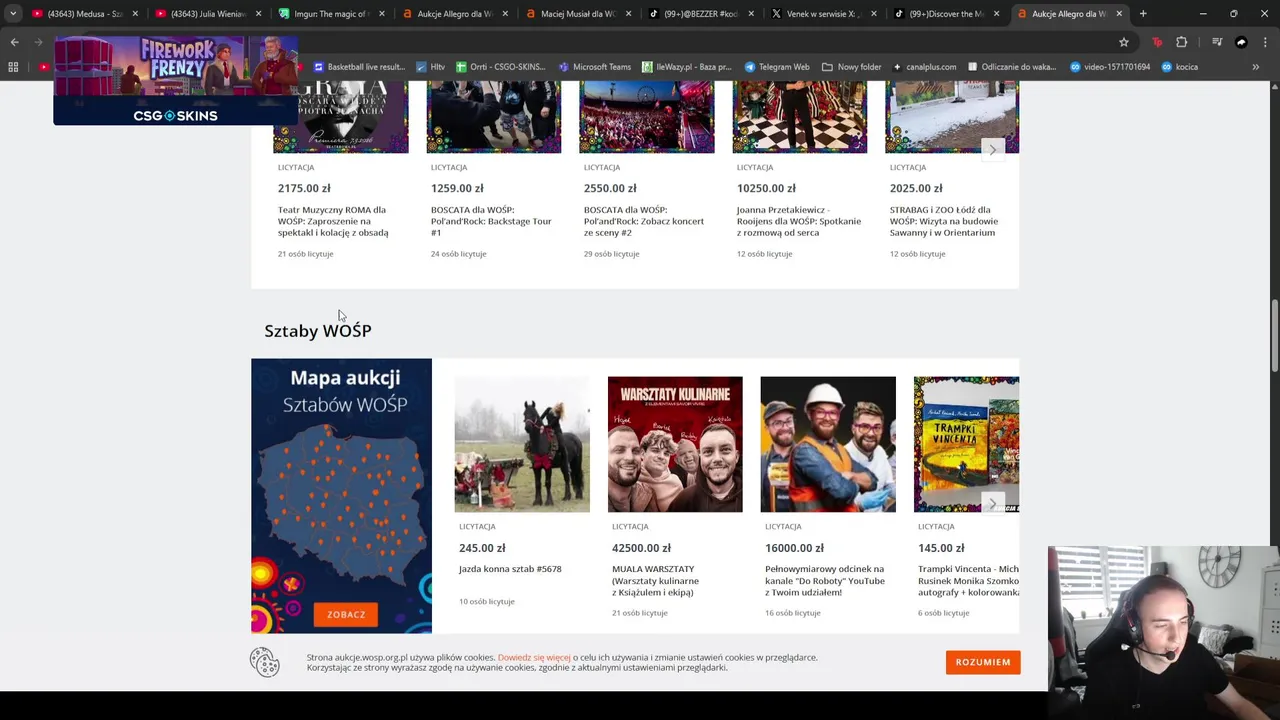Viewport: 1280px width, 720px height.
Task: Click '21 osób licytuje' under MUALA WARSZTATY
Action: tap(639, 613)
